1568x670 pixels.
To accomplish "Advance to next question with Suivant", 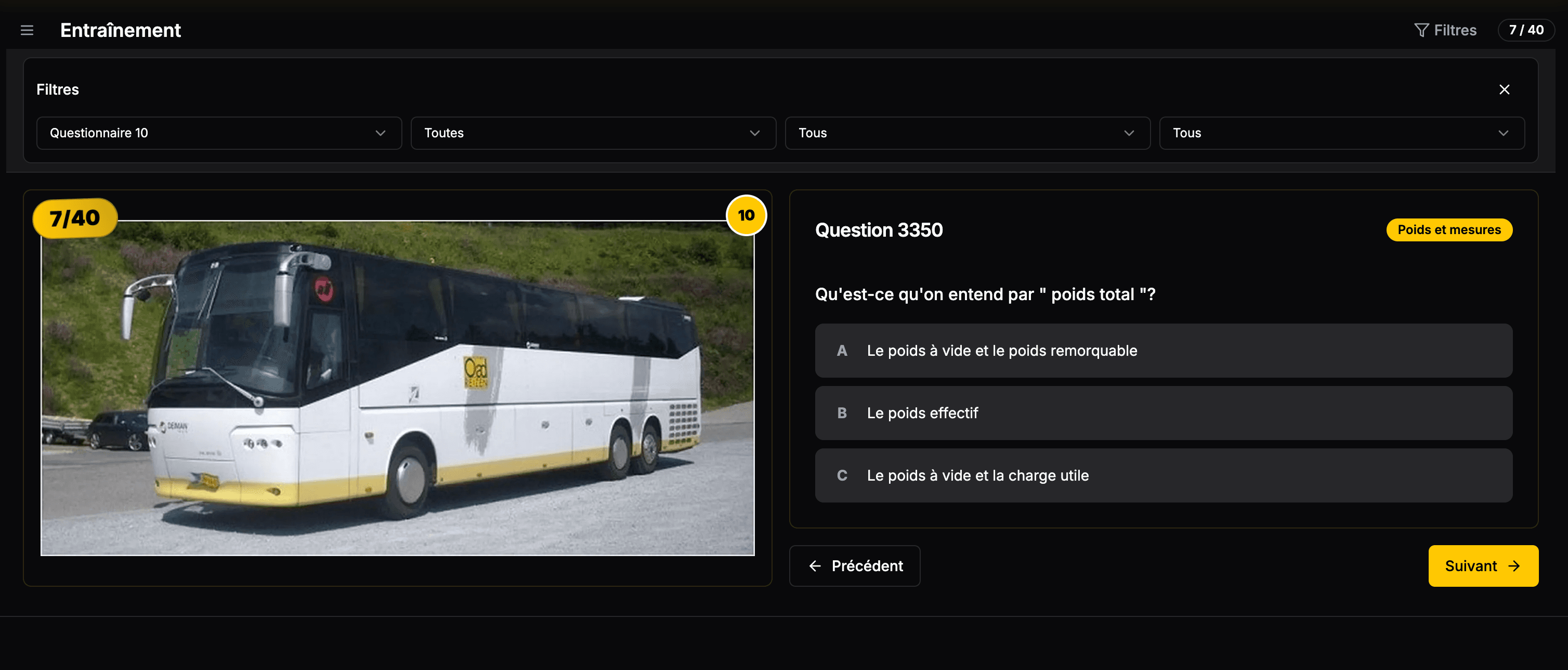I will pos(1483,566).
